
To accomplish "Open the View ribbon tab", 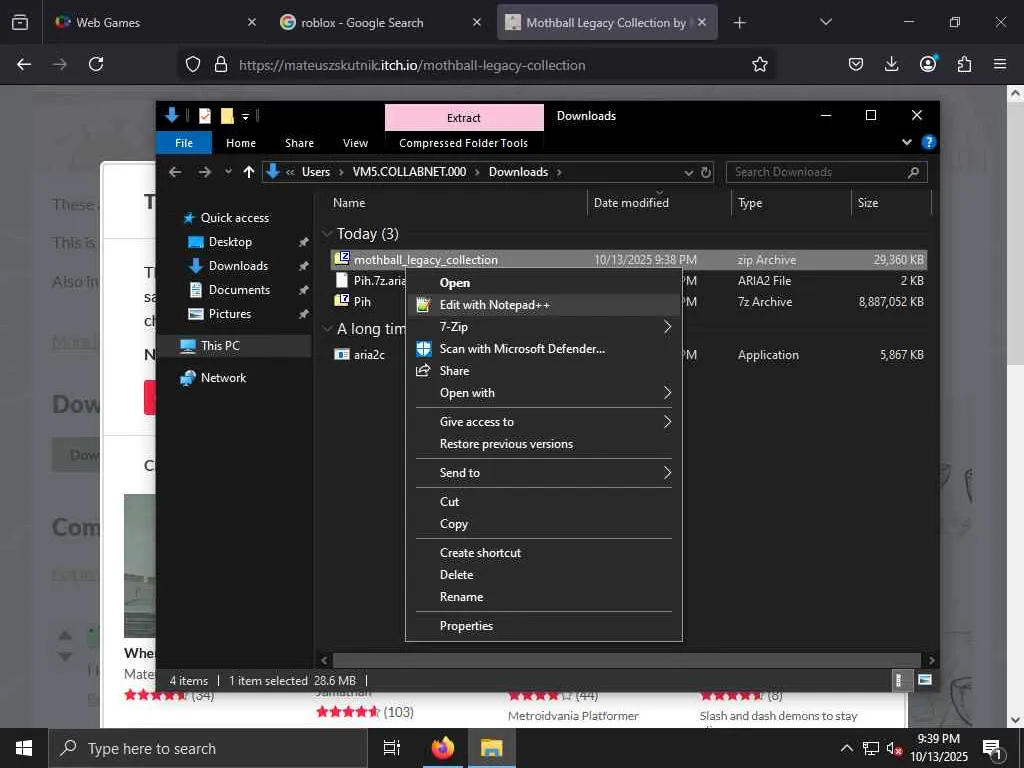I will [x=355, y=142].
